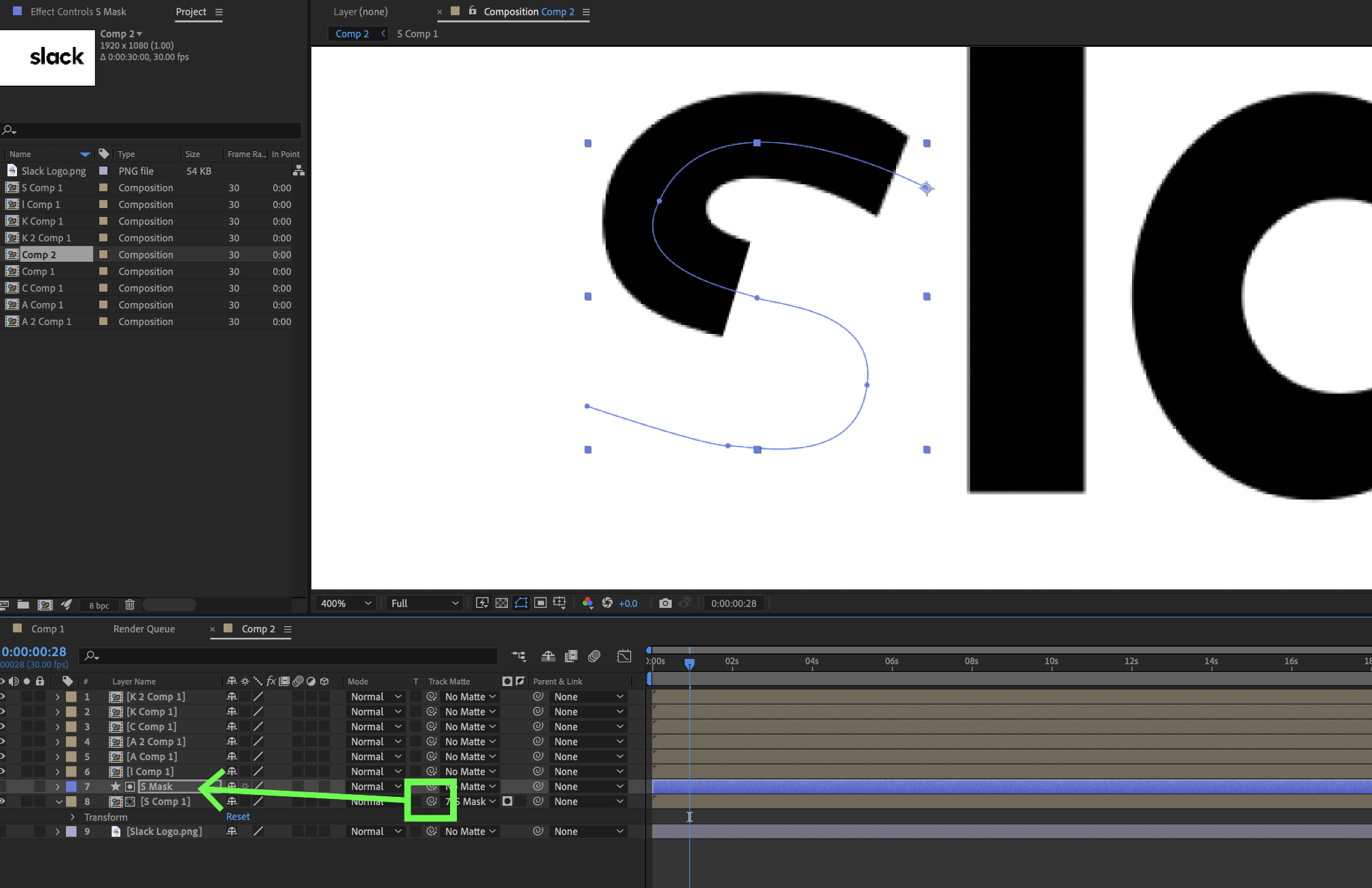Image resolution: width=1372 pixels, height=888 pixels.
Task: Go to S Comp 1 in viewer breadcrumb
Action: coord(417,34)
